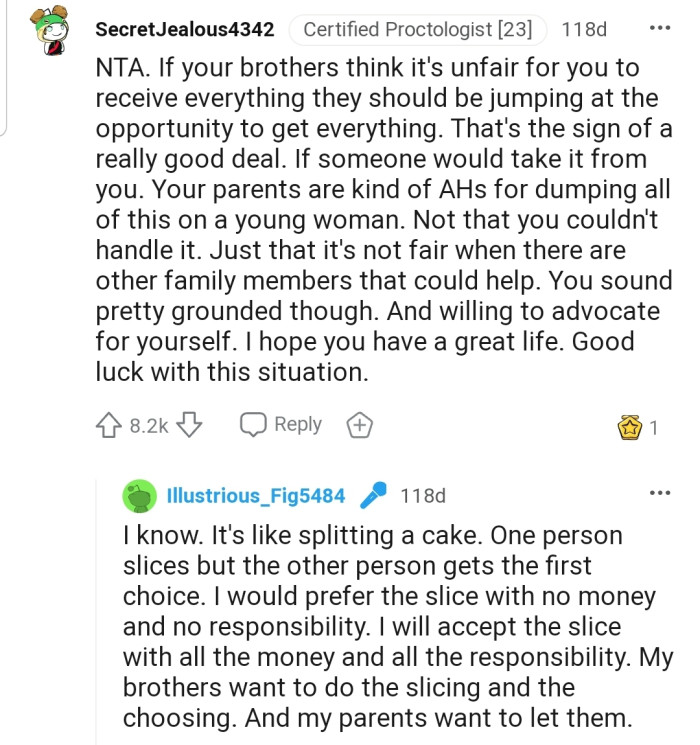The width and height of the screenshot is (700, 745).
Task: Open the more options menu on Illustrious_Fig5484's reply
Action: click(x=660, y=493)
